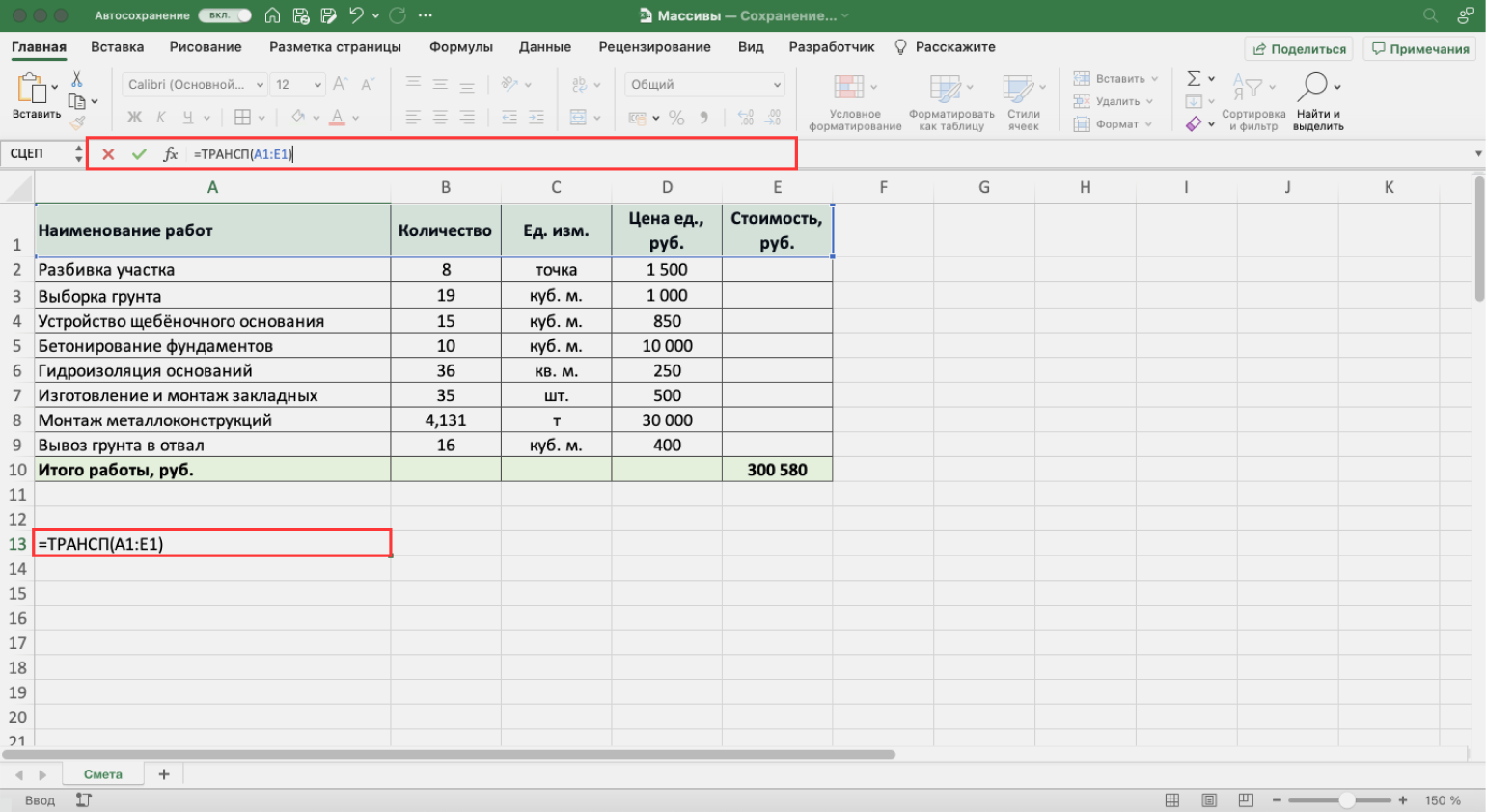
Task: Switch to Normal view in status bar
Action: (x=1172, y=800)
